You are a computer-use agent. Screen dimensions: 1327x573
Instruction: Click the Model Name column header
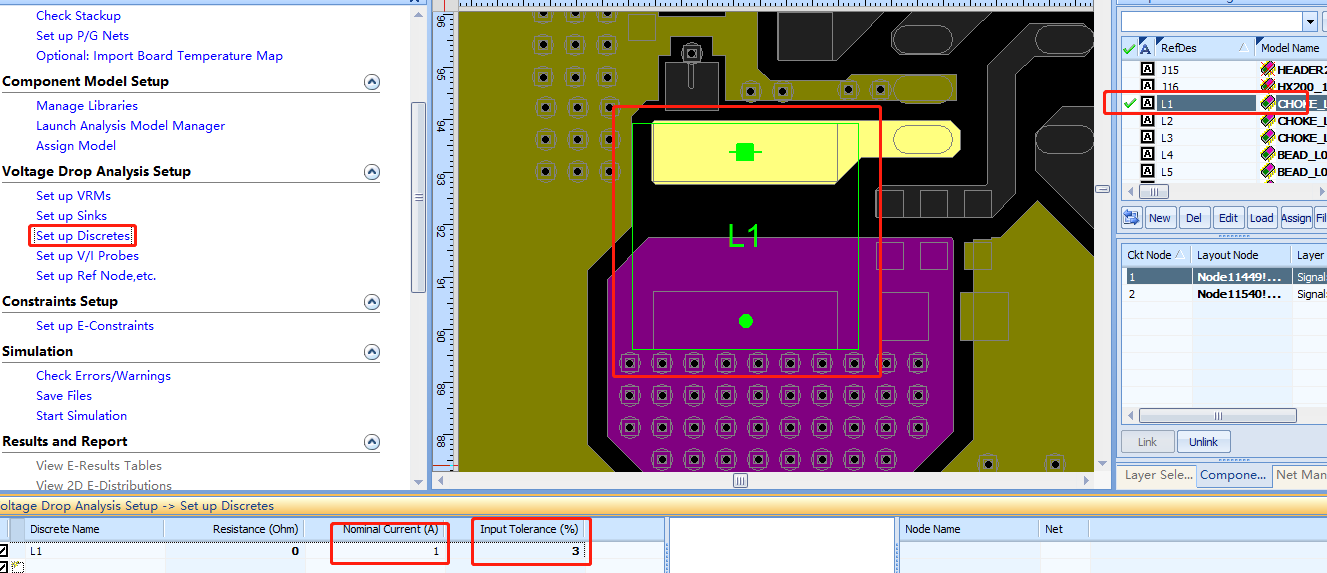point(1290,48)
